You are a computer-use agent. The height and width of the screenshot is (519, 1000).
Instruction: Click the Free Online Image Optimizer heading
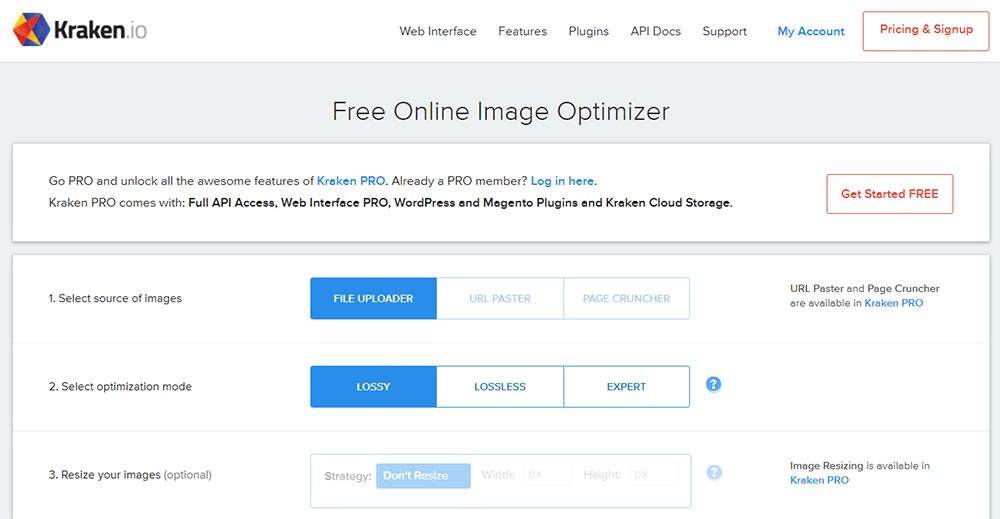tap(501, 112)
